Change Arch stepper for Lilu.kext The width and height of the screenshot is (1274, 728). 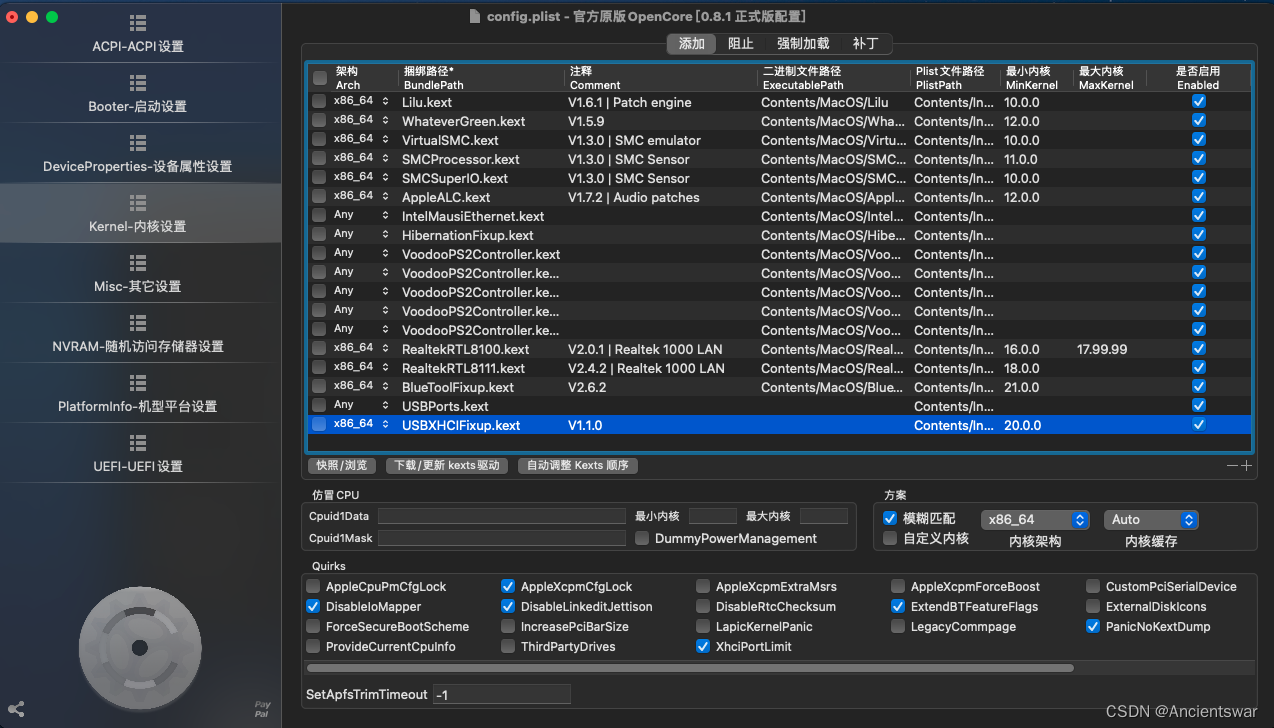[385, 102]
